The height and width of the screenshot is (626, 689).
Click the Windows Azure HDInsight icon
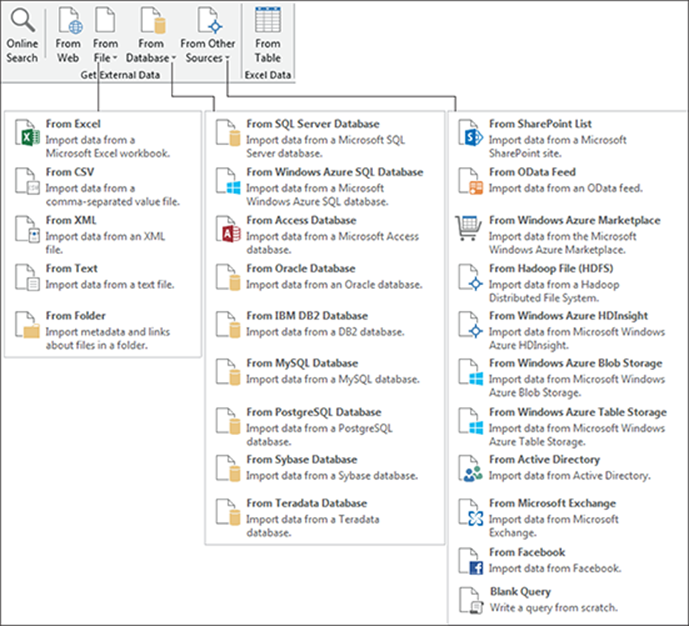(x=471, y=325)
